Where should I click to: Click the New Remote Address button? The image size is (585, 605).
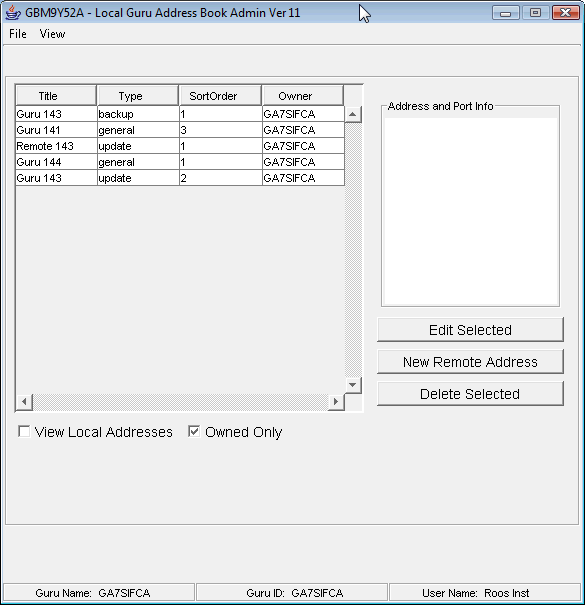[x=470, y=362]
